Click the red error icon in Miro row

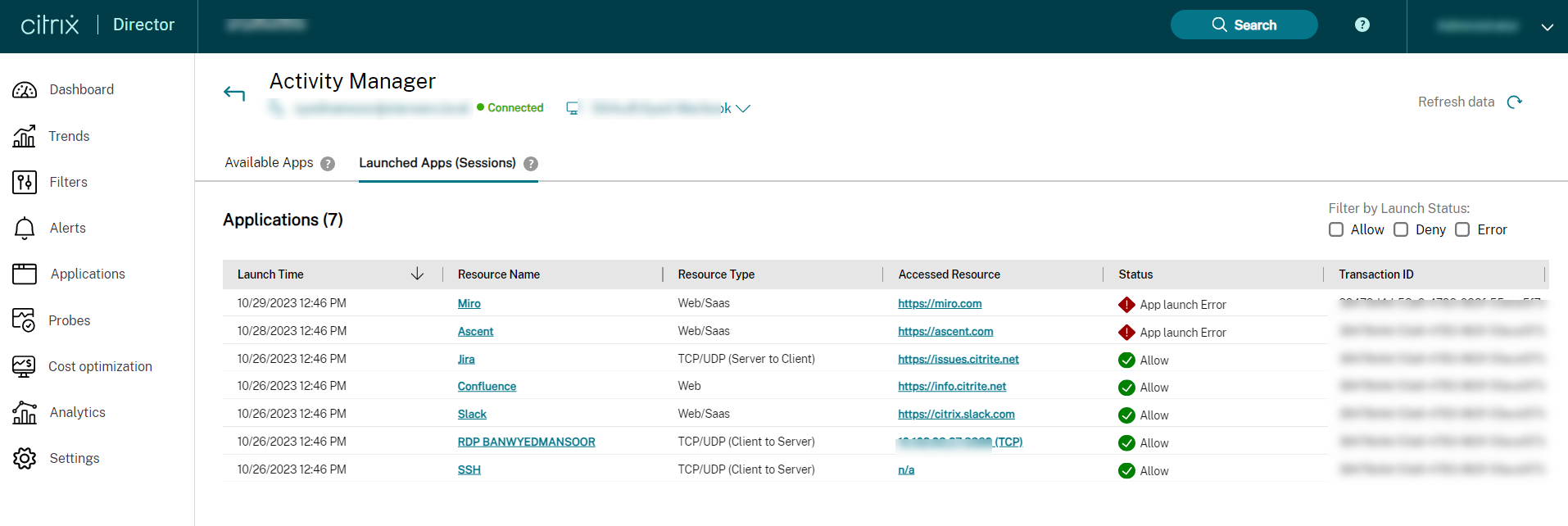[x=1126, y=305]
